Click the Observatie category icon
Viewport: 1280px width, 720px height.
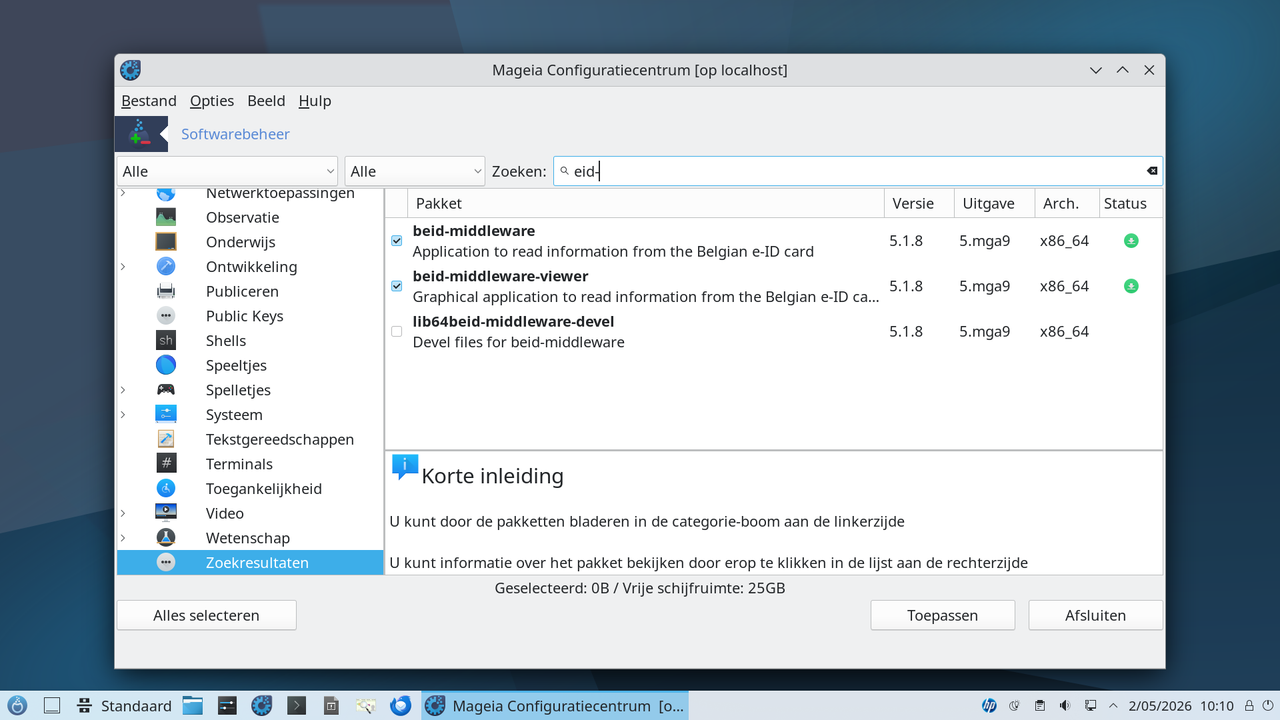[x=166, y=217]
